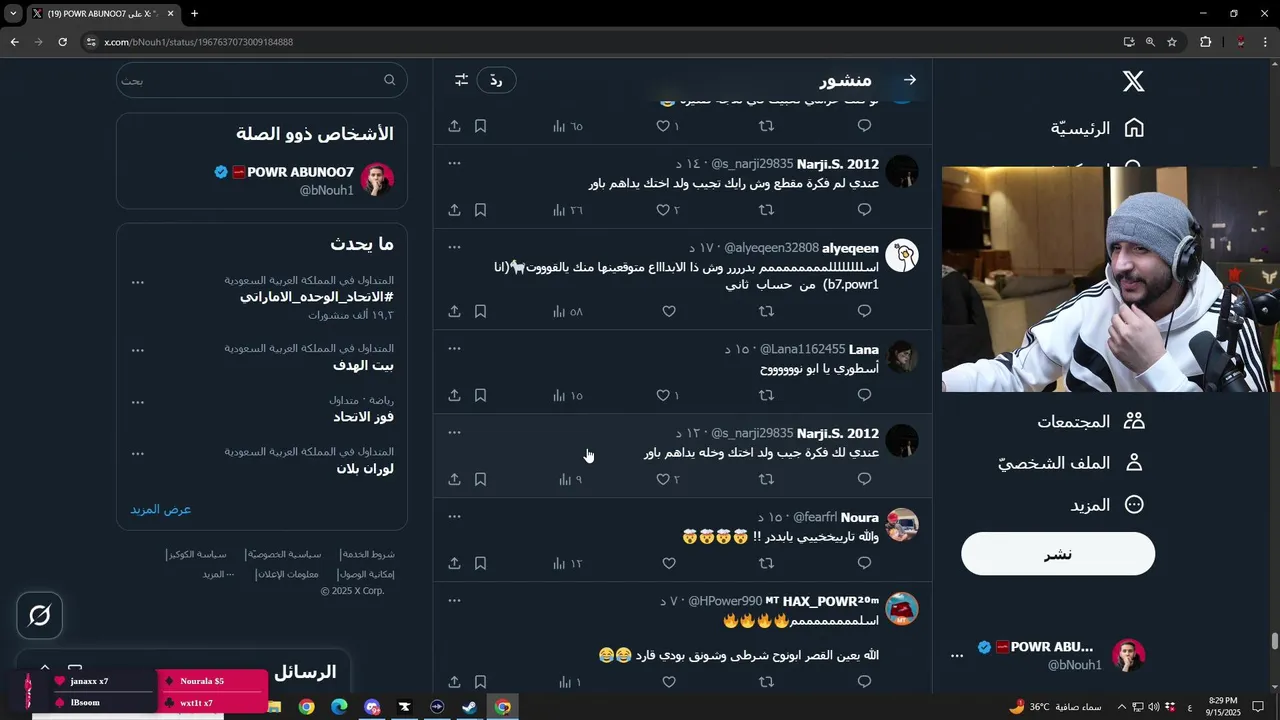Screen dimensions: 1280x720
Task: Like the Lana أسطوري يا ابو نوح reply
Action: click(x=663, y=395)
